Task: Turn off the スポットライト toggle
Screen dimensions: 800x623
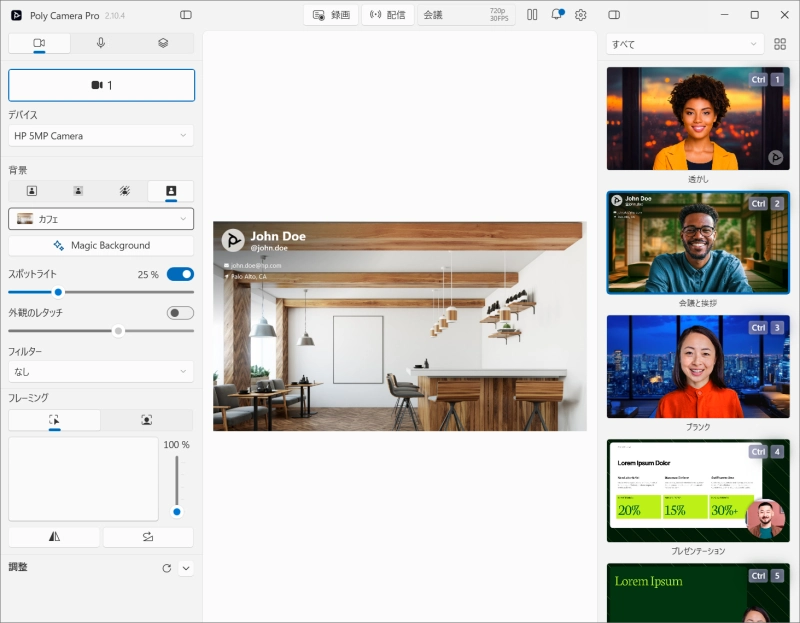Action: click(x=180, y=274)
